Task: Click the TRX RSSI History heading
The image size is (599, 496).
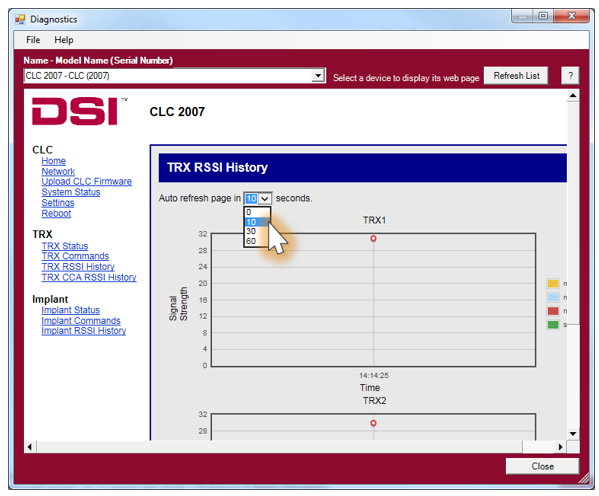Action: point(217,167)
